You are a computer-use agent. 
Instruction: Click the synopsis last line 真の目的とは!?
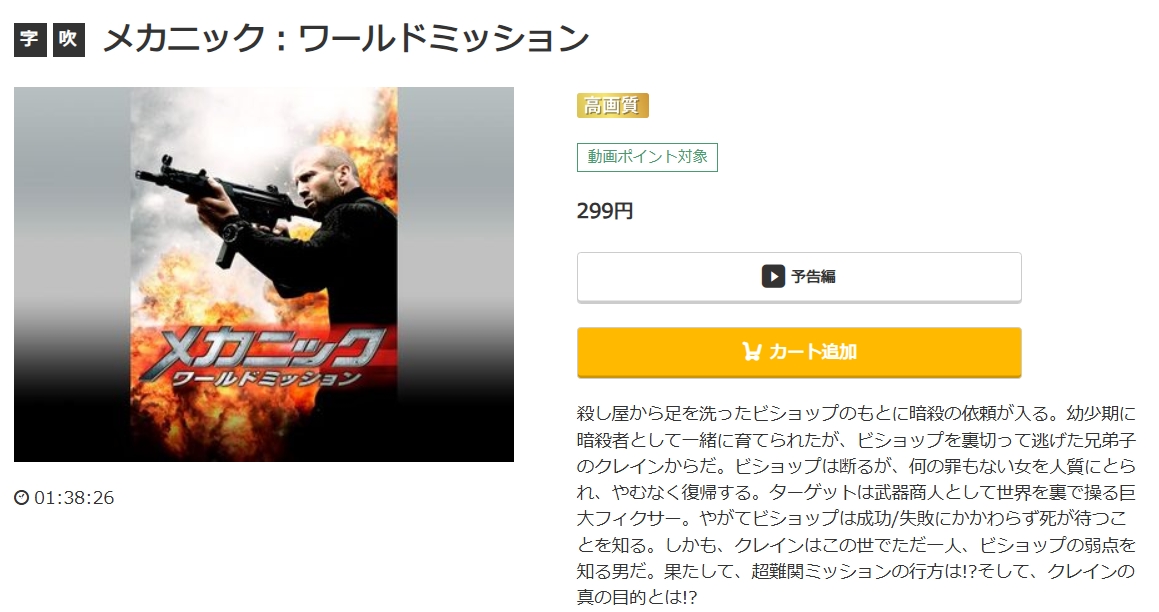pyautogui.click(x=637, y=597)
